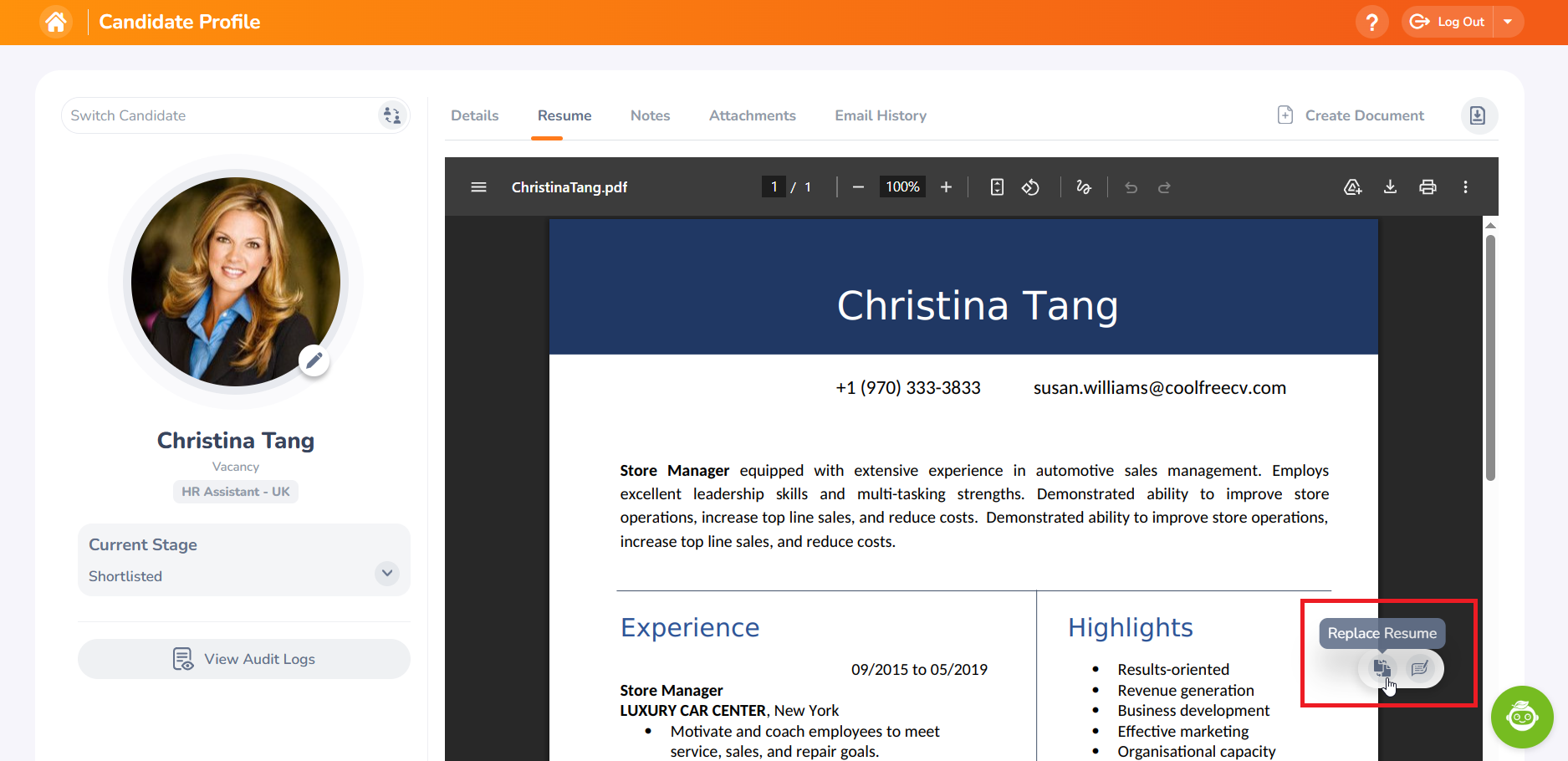Click the home icon in header
This screenshot has width=1568, height=761.
click(x=56, y=22)
